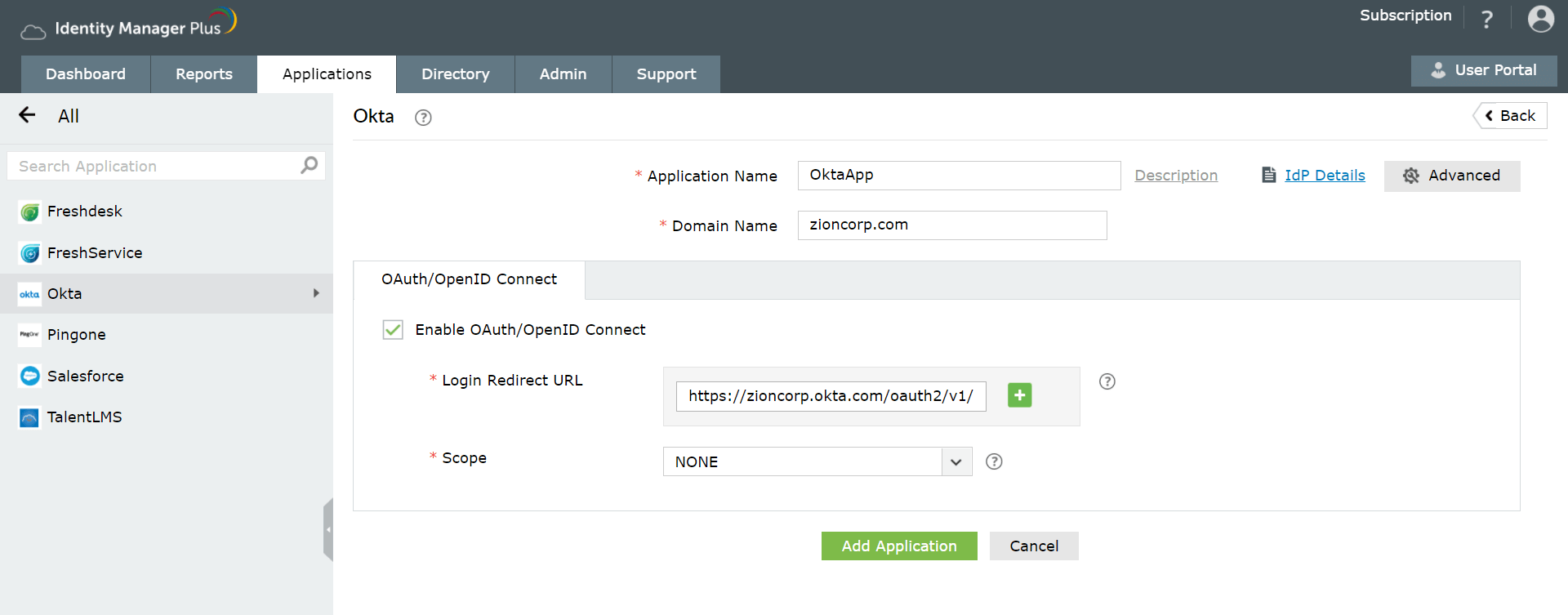Switch to the Directory tab
The width and height of the screenshot is (1568, 615).
click(455, 74)
